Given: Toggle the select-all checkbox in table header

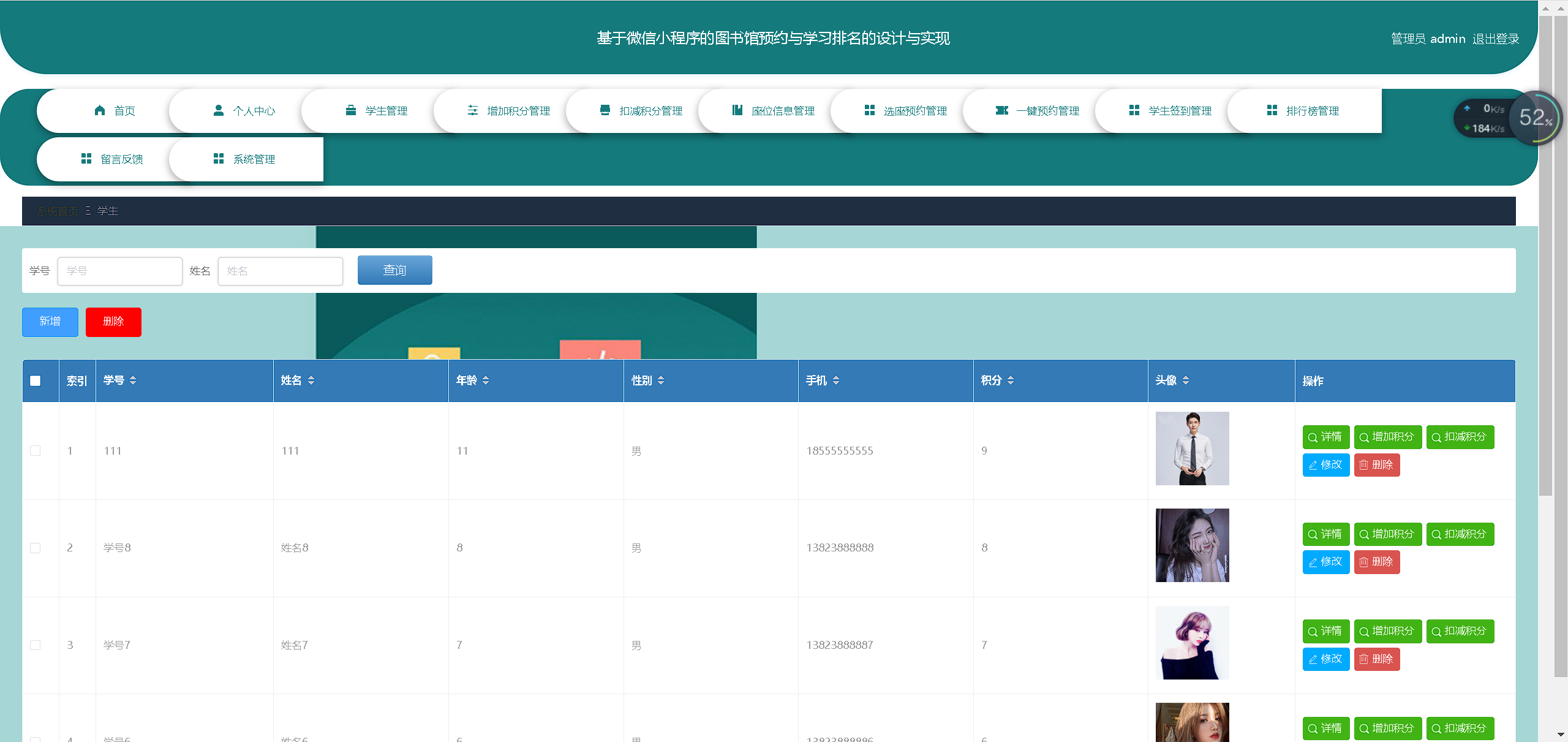Looking at the screenshot, I should 36,380.
